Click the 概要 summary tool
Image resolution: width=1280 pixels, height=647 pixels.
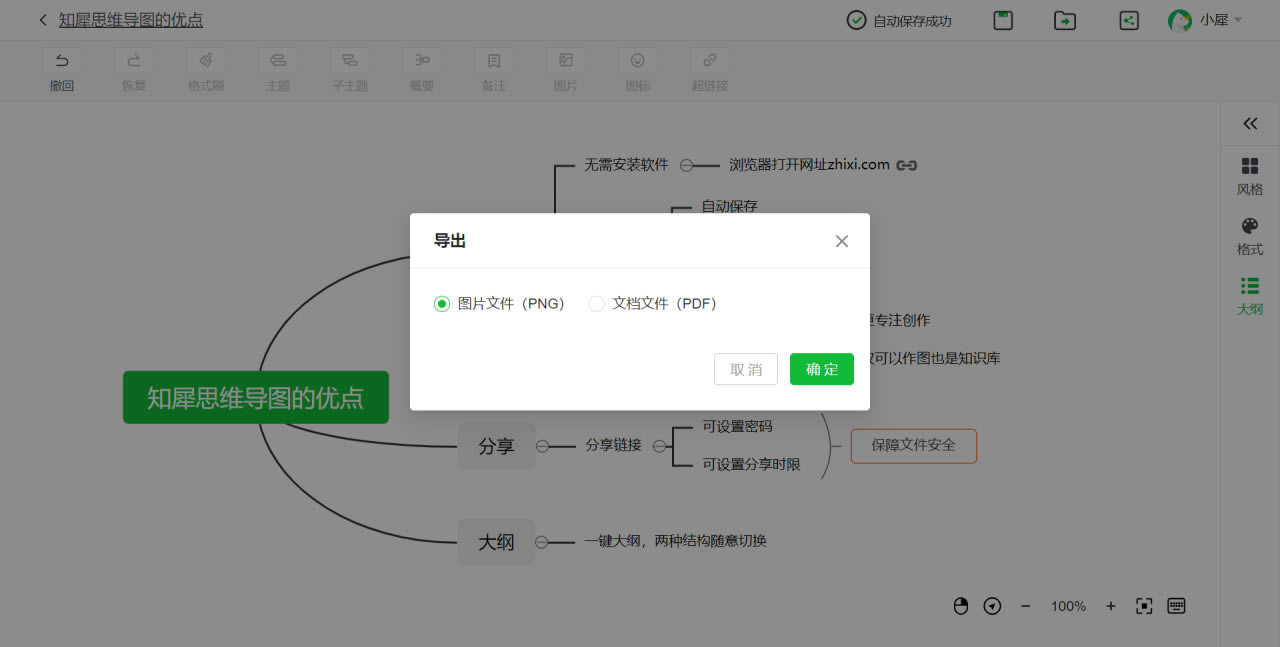tap(422, 70)
